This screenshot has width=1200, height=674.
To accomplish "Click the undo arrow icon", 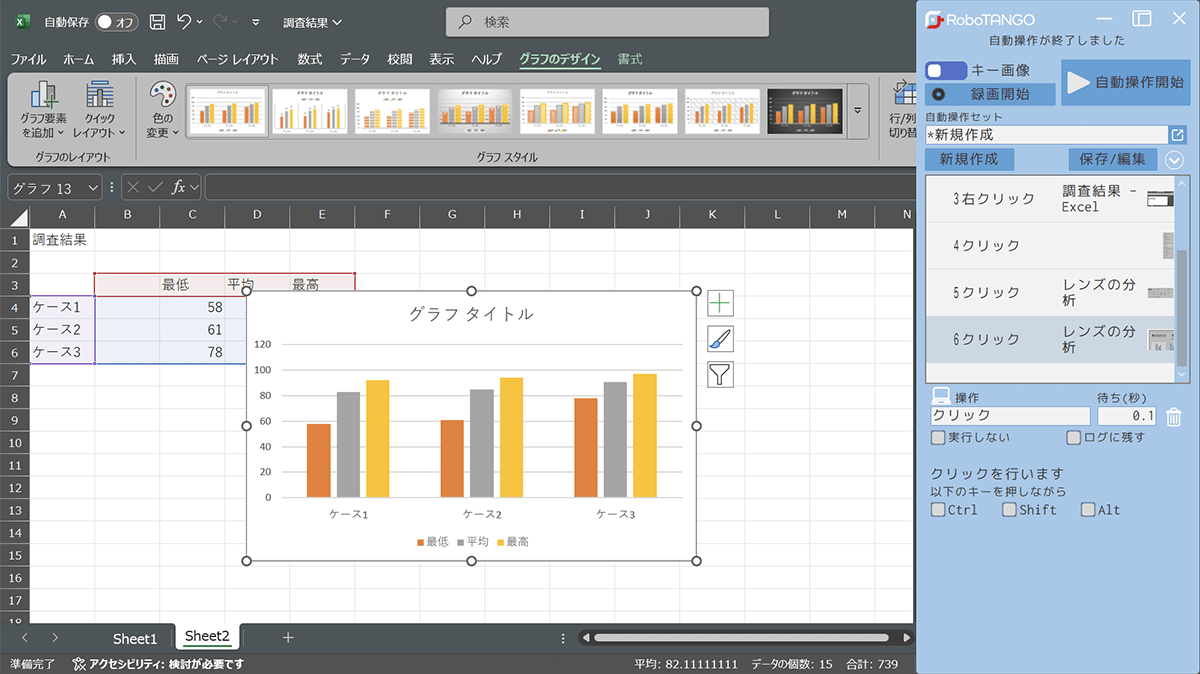I will click(x=184, y=22).
